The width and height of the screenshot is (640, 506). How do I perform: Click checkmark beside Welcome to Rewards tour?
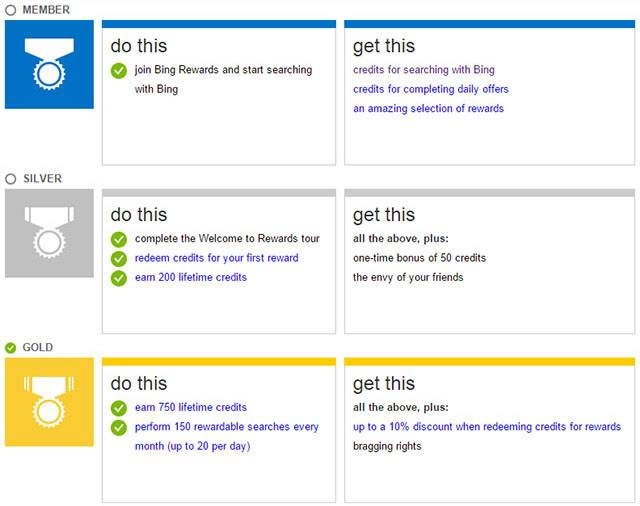[x=119, y=239]
